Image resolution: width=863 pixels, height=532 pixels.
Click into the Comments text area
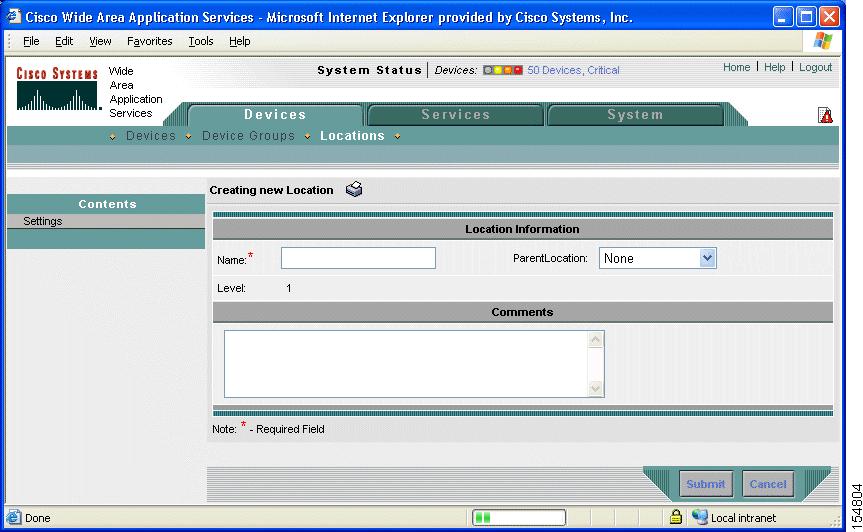pyautogui.click(x=406, y=364)
